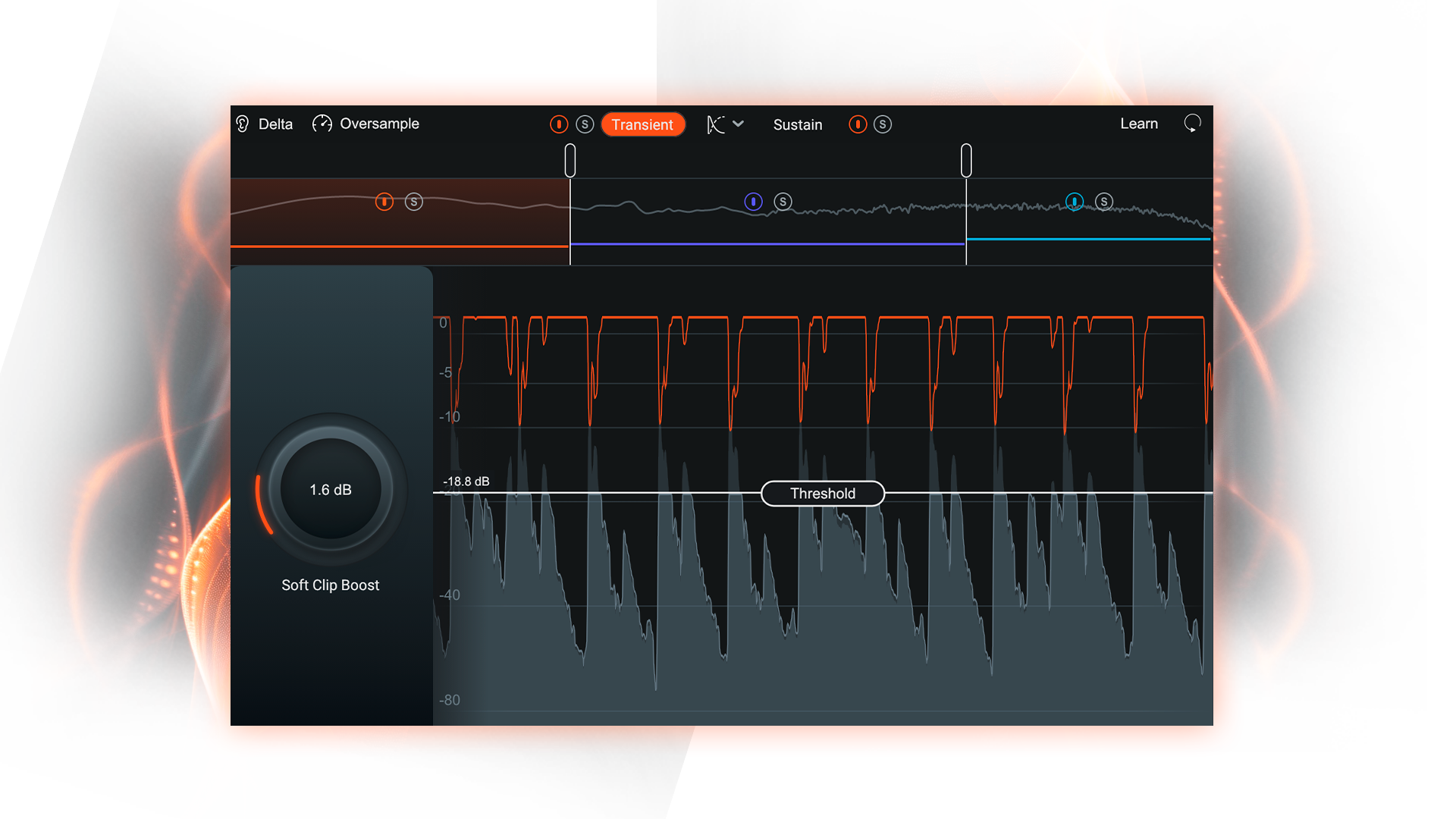The image size is (1456, 819).
Task: Select the Sustain tab
Action: 798,124
